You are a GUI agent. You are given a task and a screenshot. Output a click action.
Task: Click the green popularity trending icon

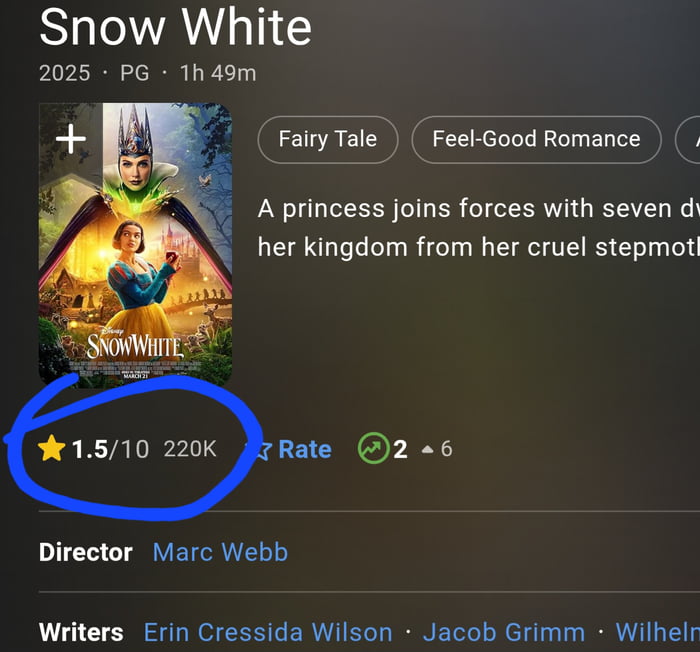[371, 449]
